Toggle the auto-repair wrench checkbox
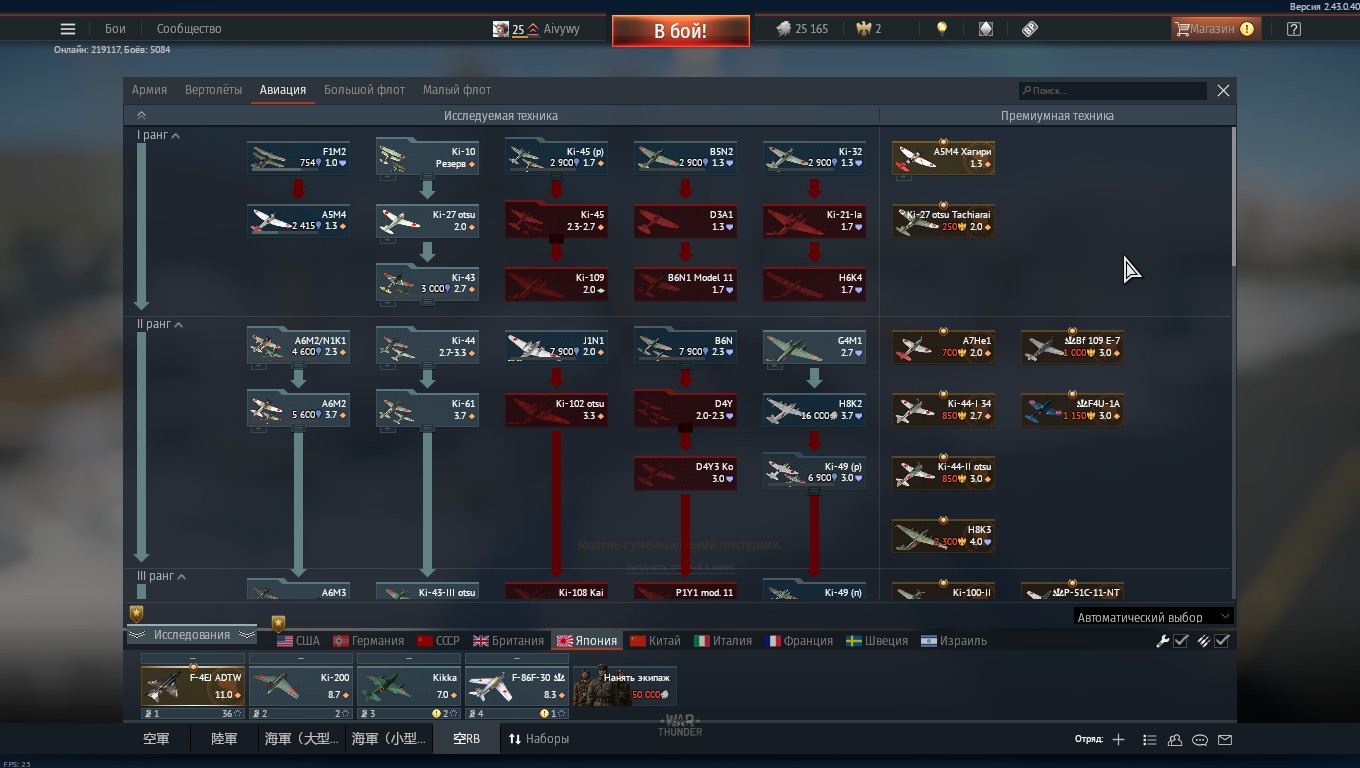Image resolution: width=1360 pixels, height=768 pixels. point(1181,641)
